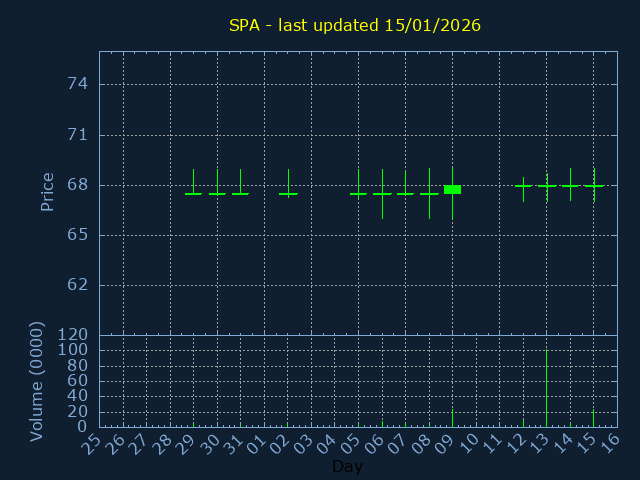Click the day 01 label on x-axis

click(256, 445)
